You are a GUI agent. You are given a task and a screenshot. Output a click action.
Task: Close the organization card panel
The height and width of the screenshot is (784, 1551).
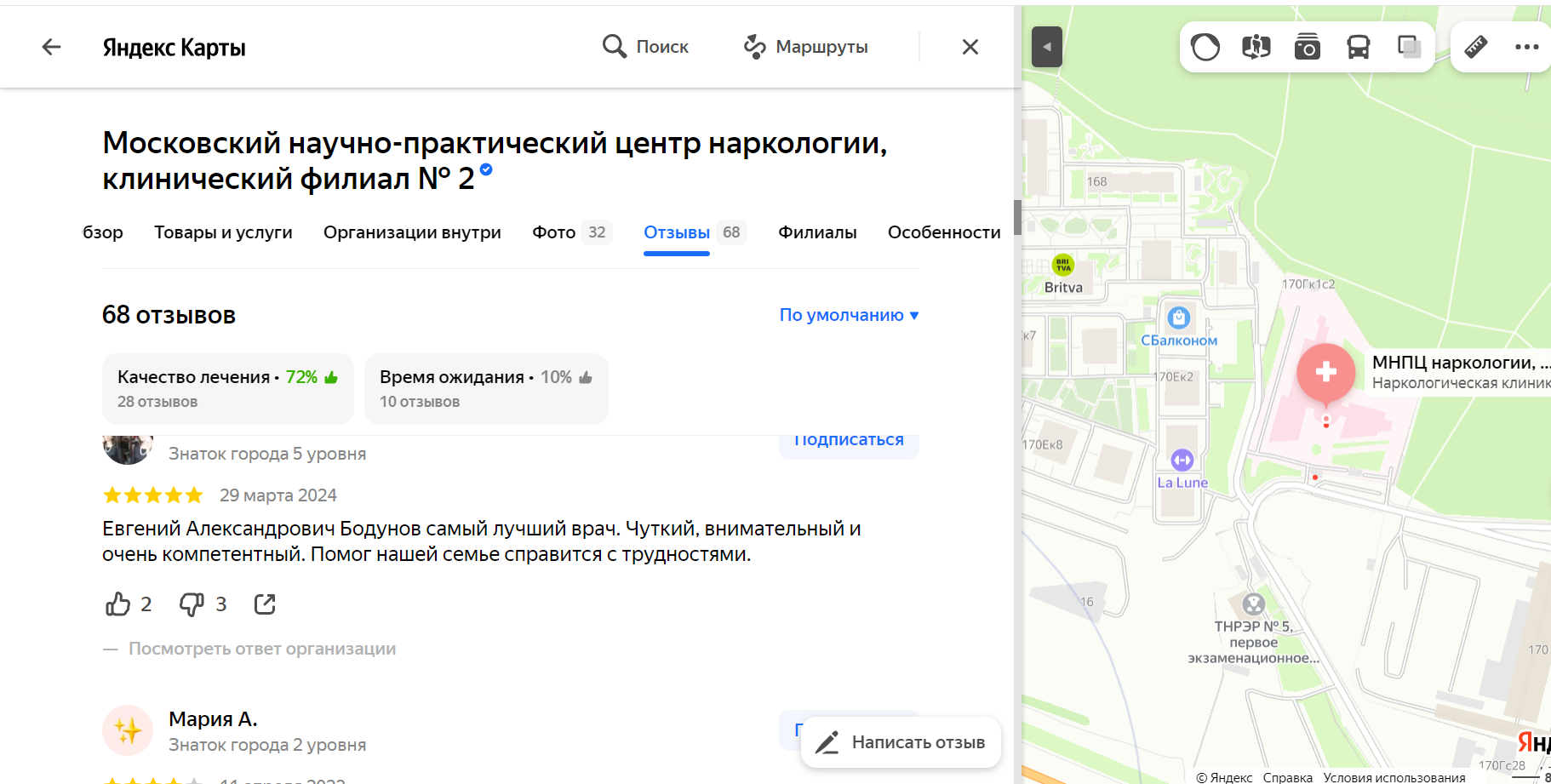pos(970,47)
